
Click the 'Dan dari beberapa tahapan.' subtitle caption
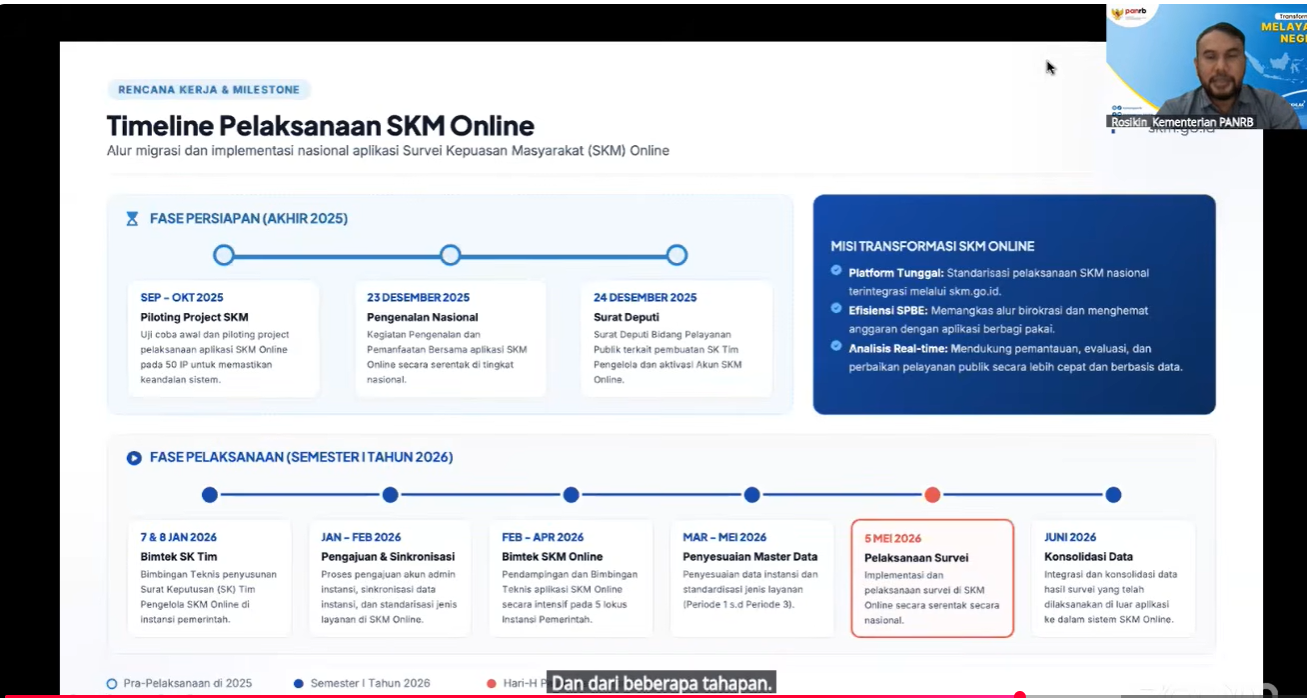[x=662, y=684]
